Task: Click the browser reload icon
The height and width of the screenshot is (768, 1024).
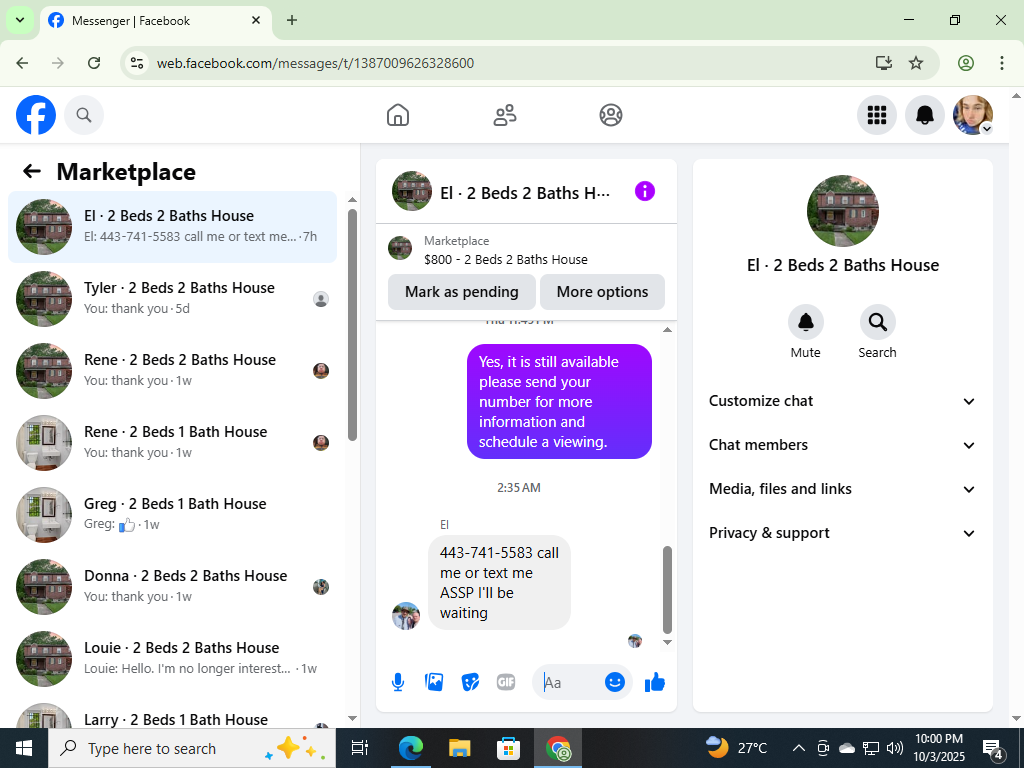Action: coord(94,63)
